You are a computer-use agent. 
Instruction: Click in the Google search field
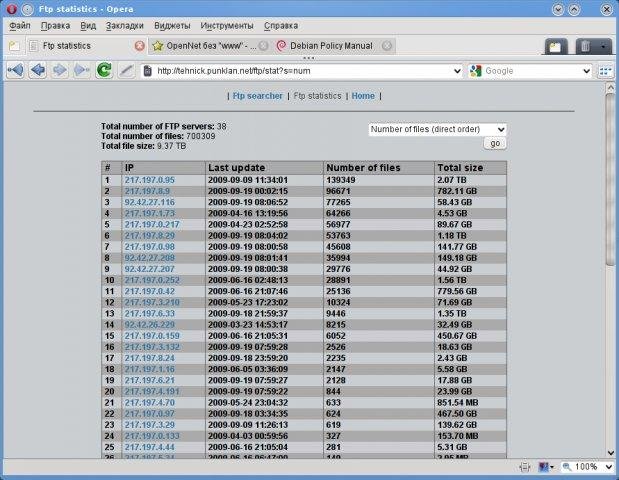(x=532, y=71)
